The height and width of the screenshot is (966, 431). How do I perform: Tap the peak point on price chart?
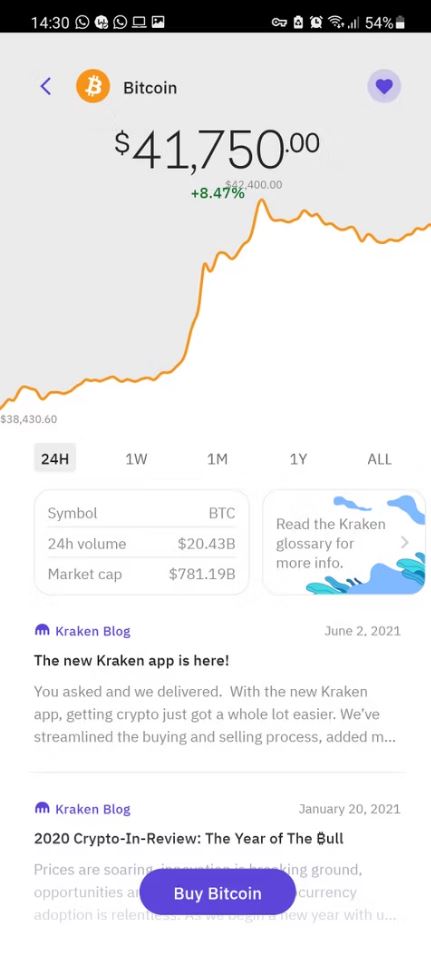click(261, 200)
